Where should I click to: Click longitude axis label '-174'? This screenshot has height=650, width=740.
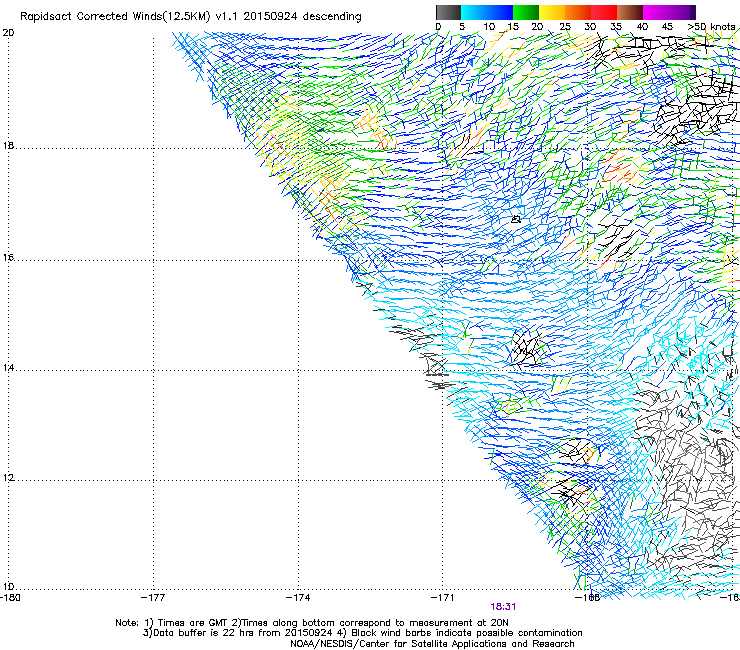298,598
